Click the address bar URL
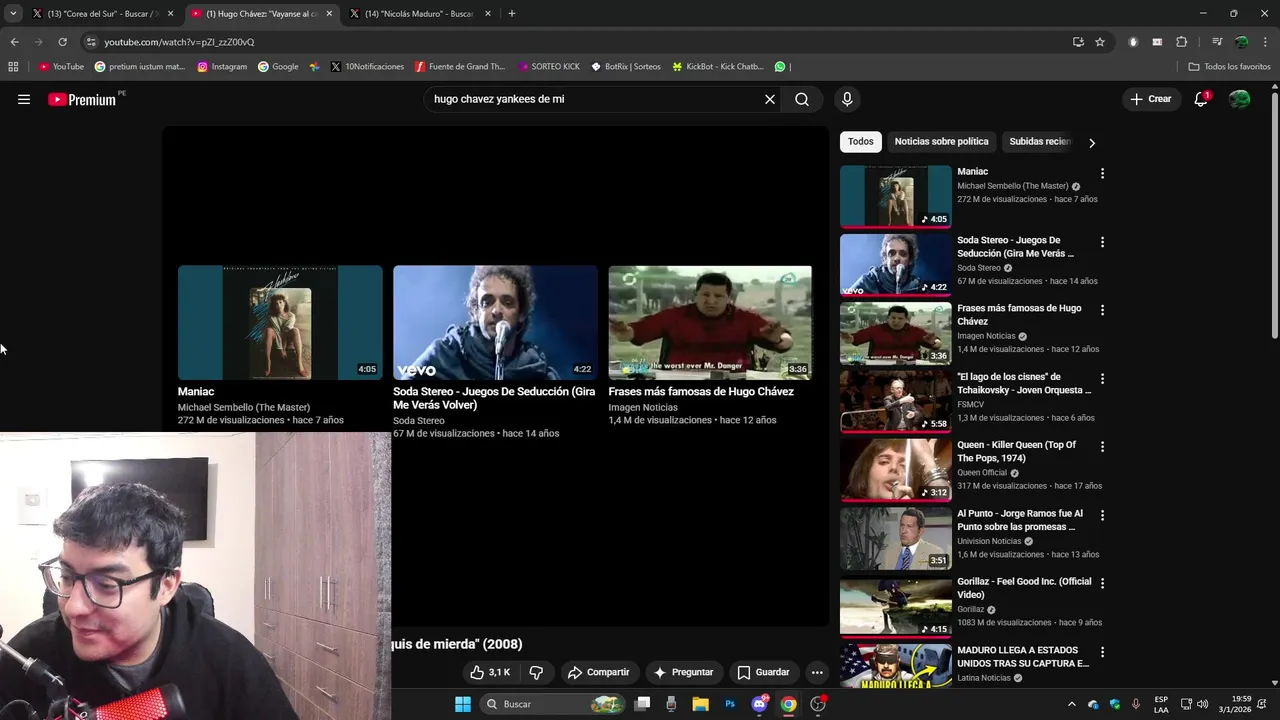 point(179,42)
